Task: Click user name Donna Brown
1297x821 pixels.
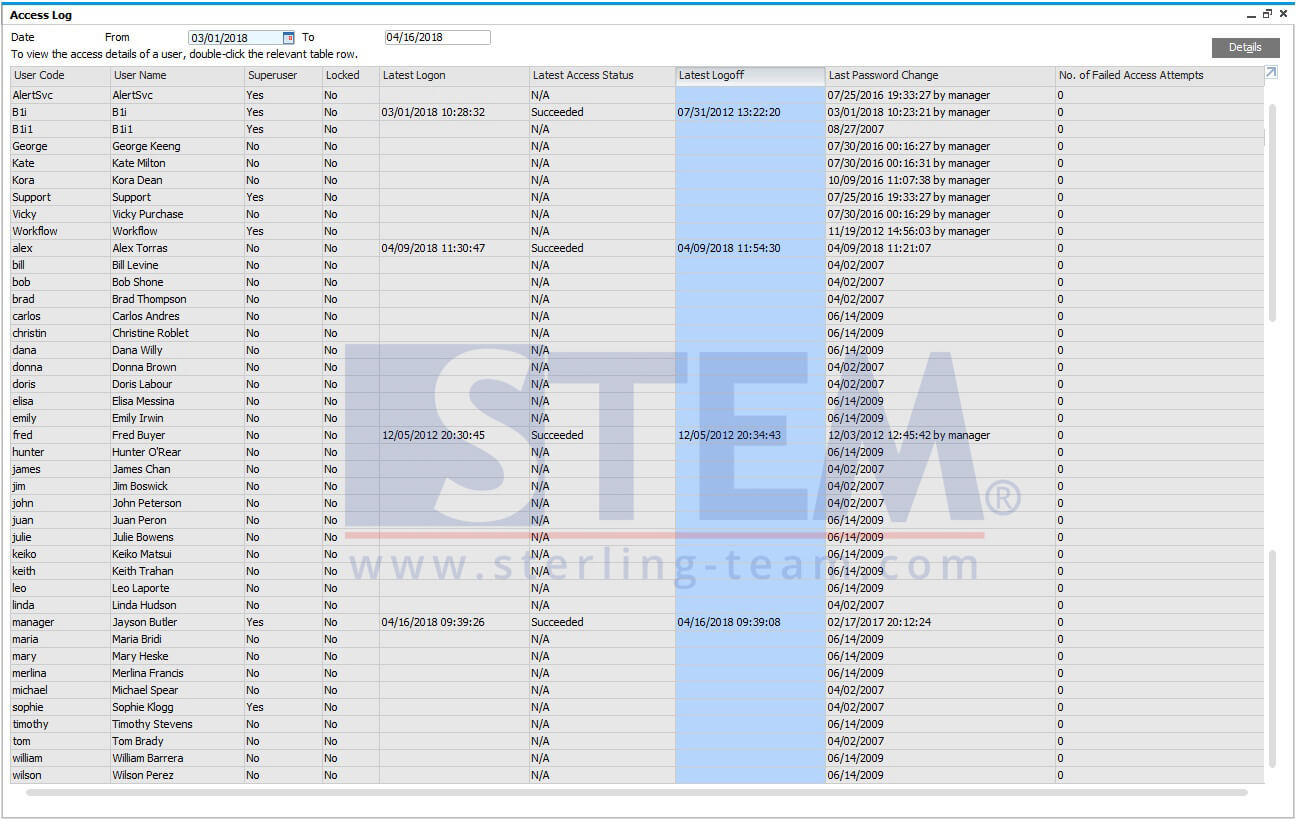Action: tap(144, 367)
